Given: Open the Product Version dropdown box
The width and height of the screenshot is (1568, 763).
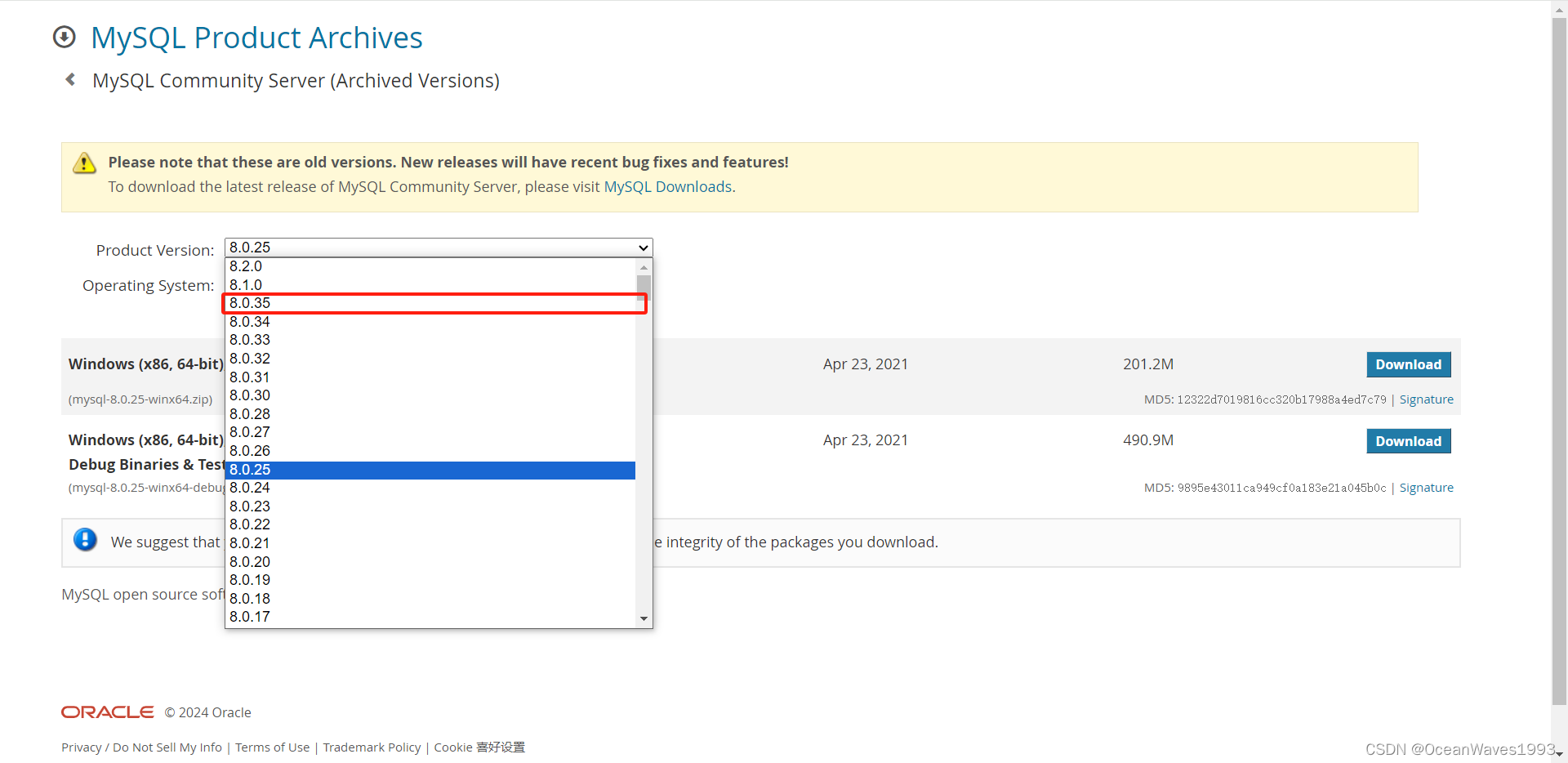Looking at the screenshot, I should [439, 248].
